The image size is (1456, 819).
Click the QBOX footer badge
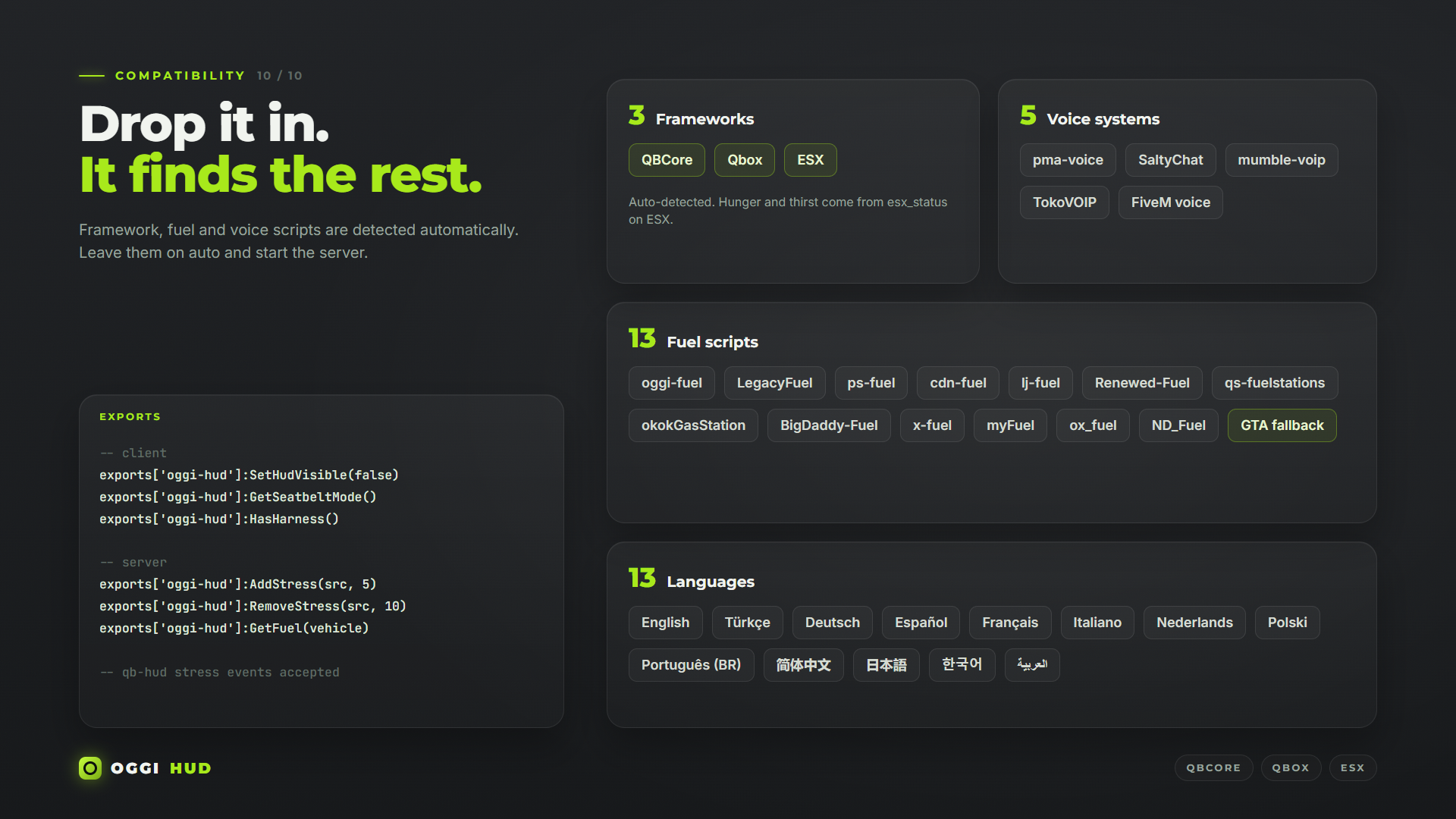click(1291, 767)
